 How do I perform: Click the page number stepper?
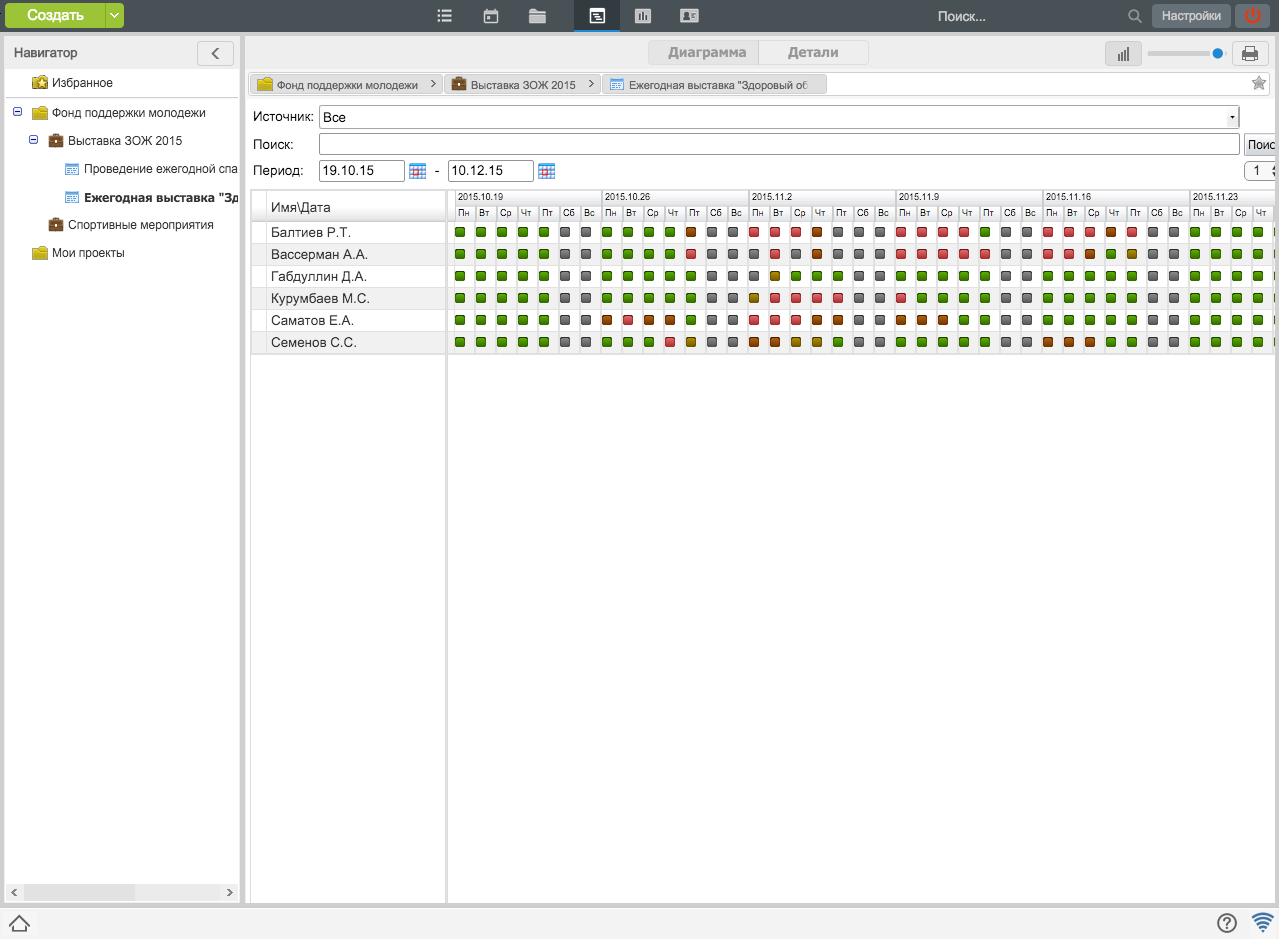pos(1261,171)
